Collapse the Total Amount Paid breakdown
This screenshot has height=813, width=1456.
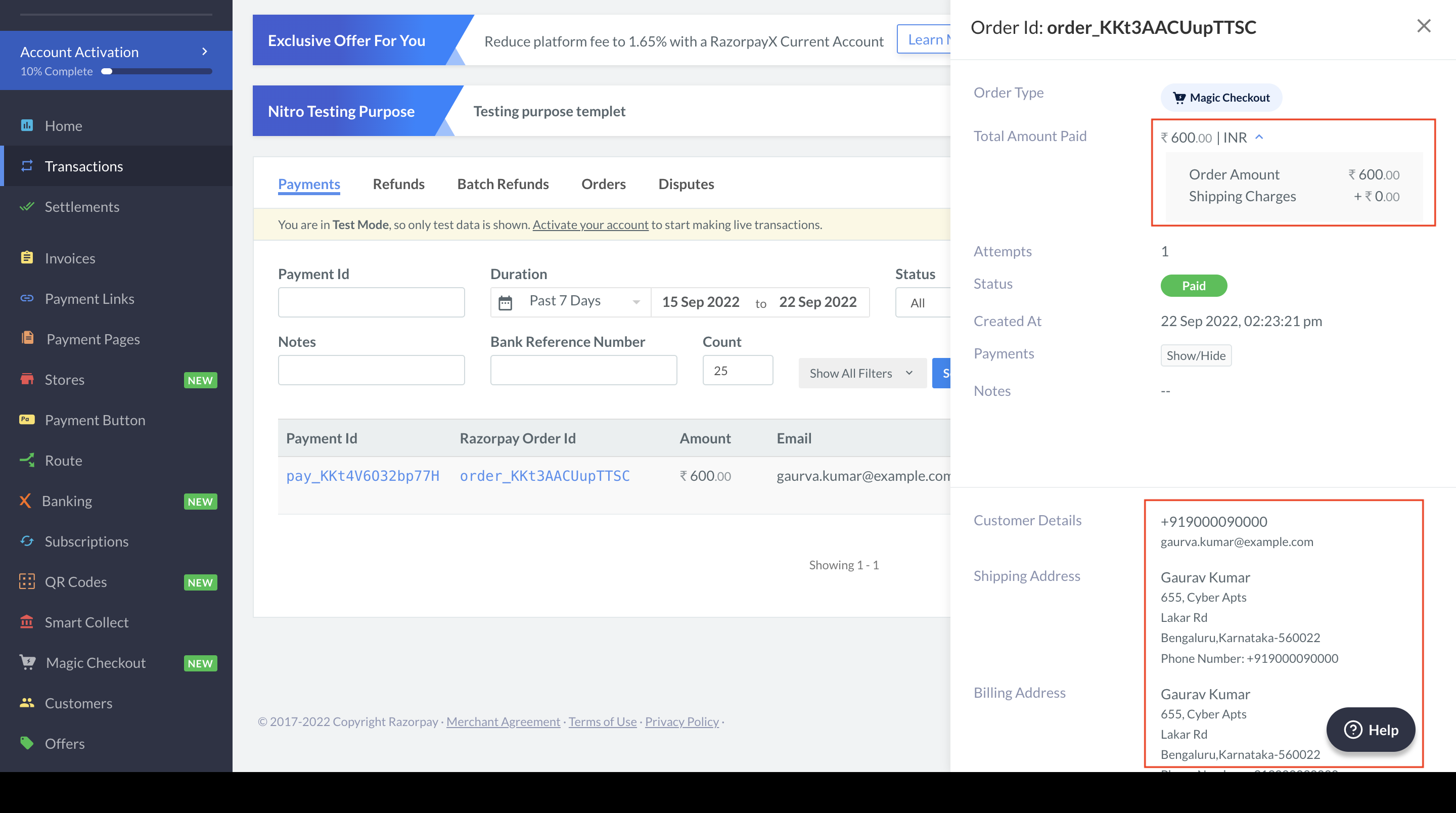(1259, 137)
